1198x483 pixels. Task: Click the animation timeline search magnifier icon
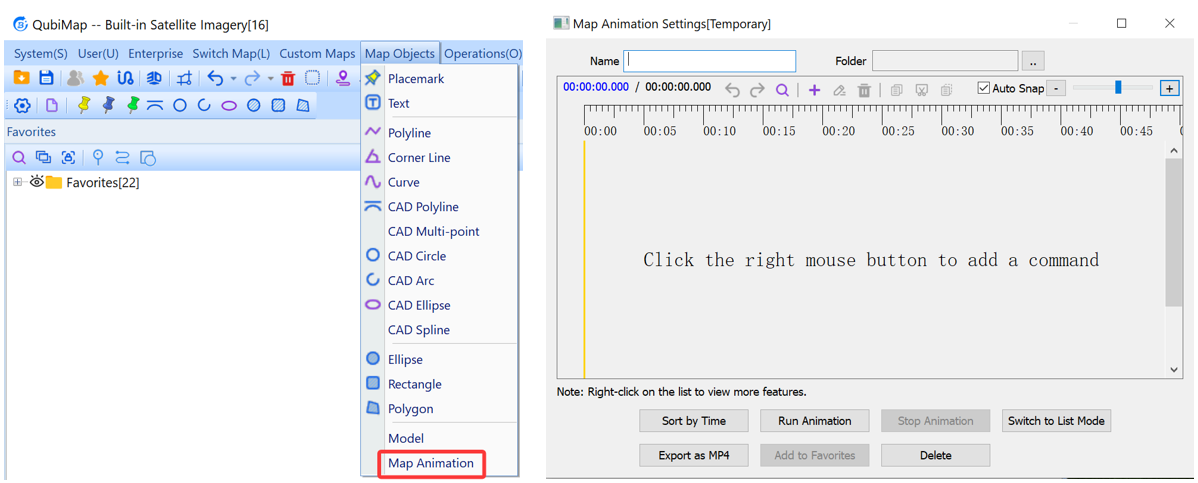coord(782,89)
